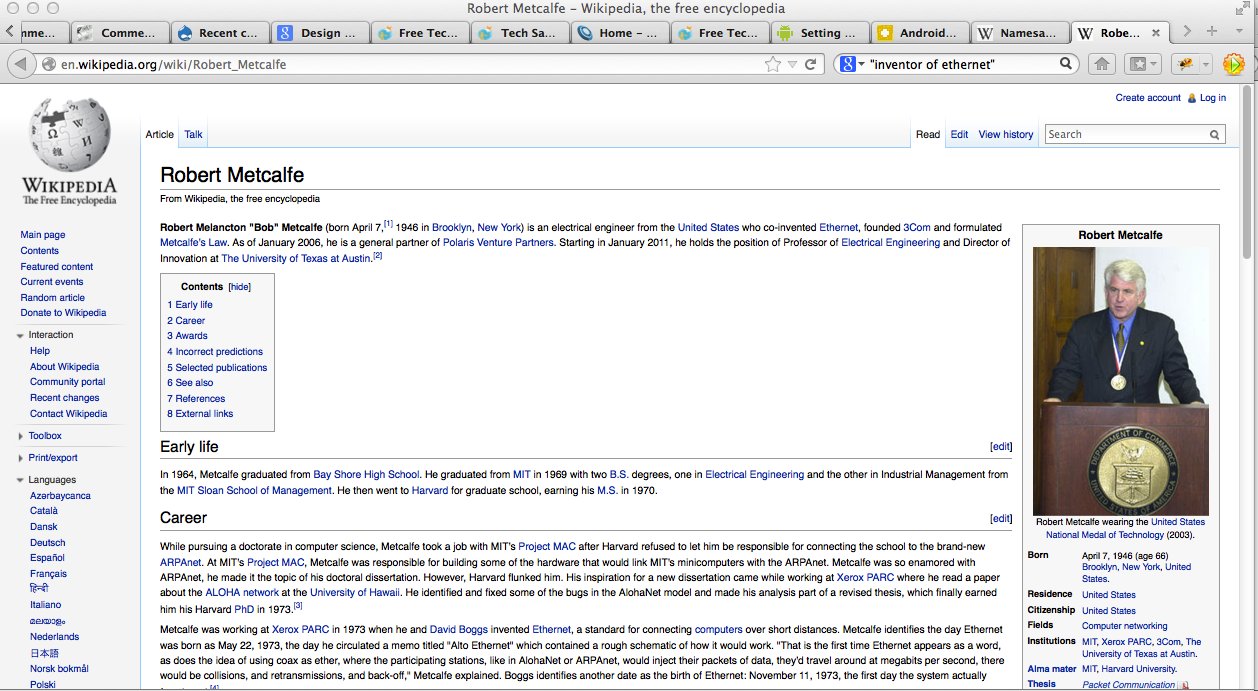The height and width of the screenshot is (691, 1258).
Task: Open the Xerox PARC link under Career
Action: pos(865,577)
